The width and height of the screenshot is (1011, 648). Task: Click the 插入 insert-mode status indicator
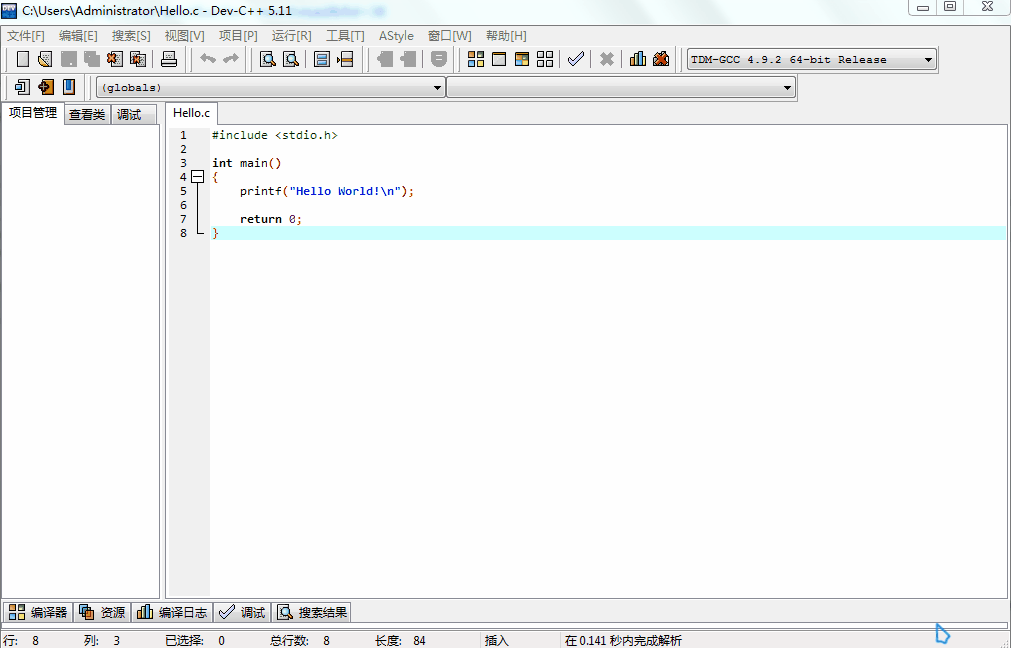pos(497,641)
